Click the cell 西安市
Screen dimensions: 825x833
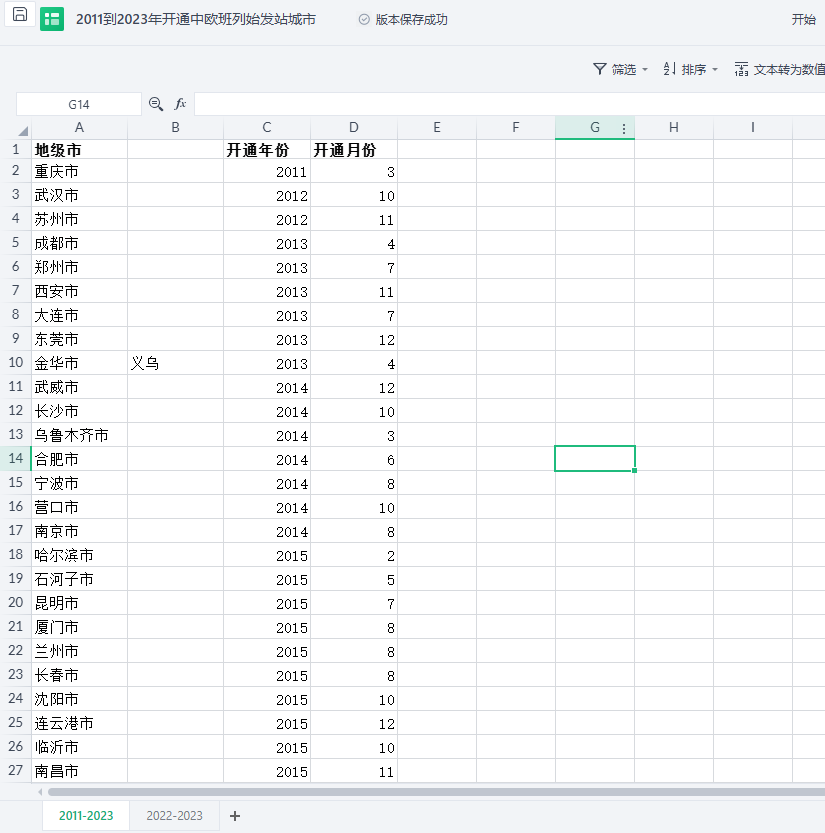pyautogui.click(x=79, y=291)
